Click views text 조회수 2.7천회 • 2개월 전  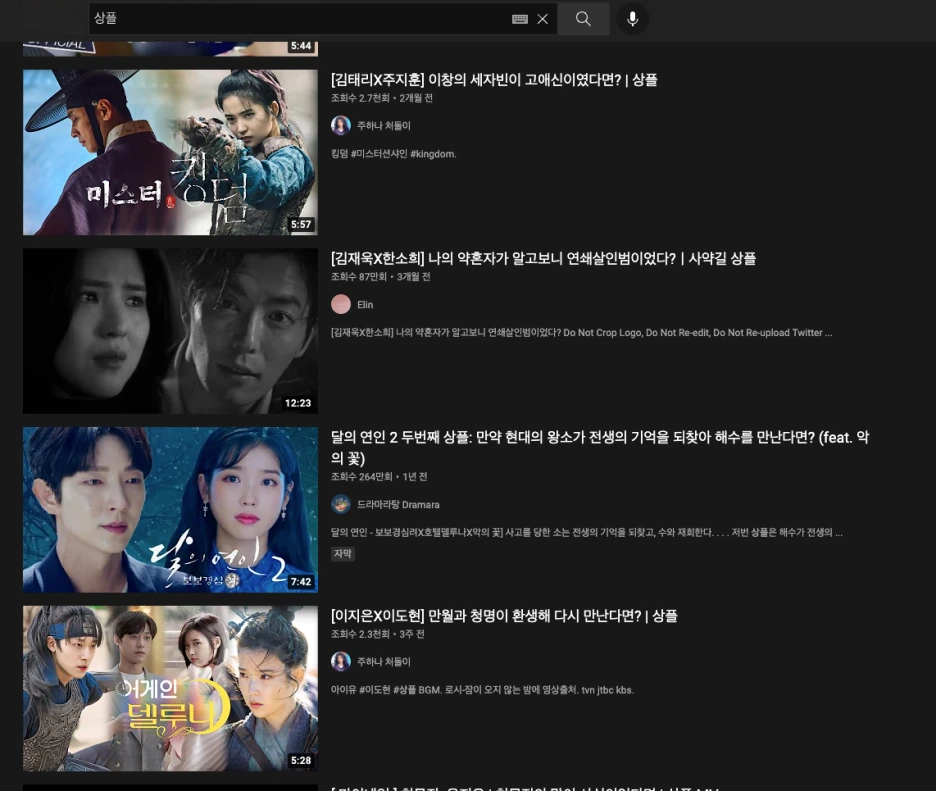coord(382,98)
